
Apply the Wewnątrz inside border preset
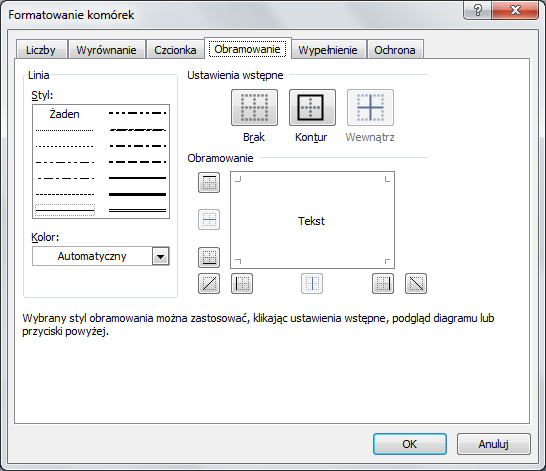[x=370, y=107]
